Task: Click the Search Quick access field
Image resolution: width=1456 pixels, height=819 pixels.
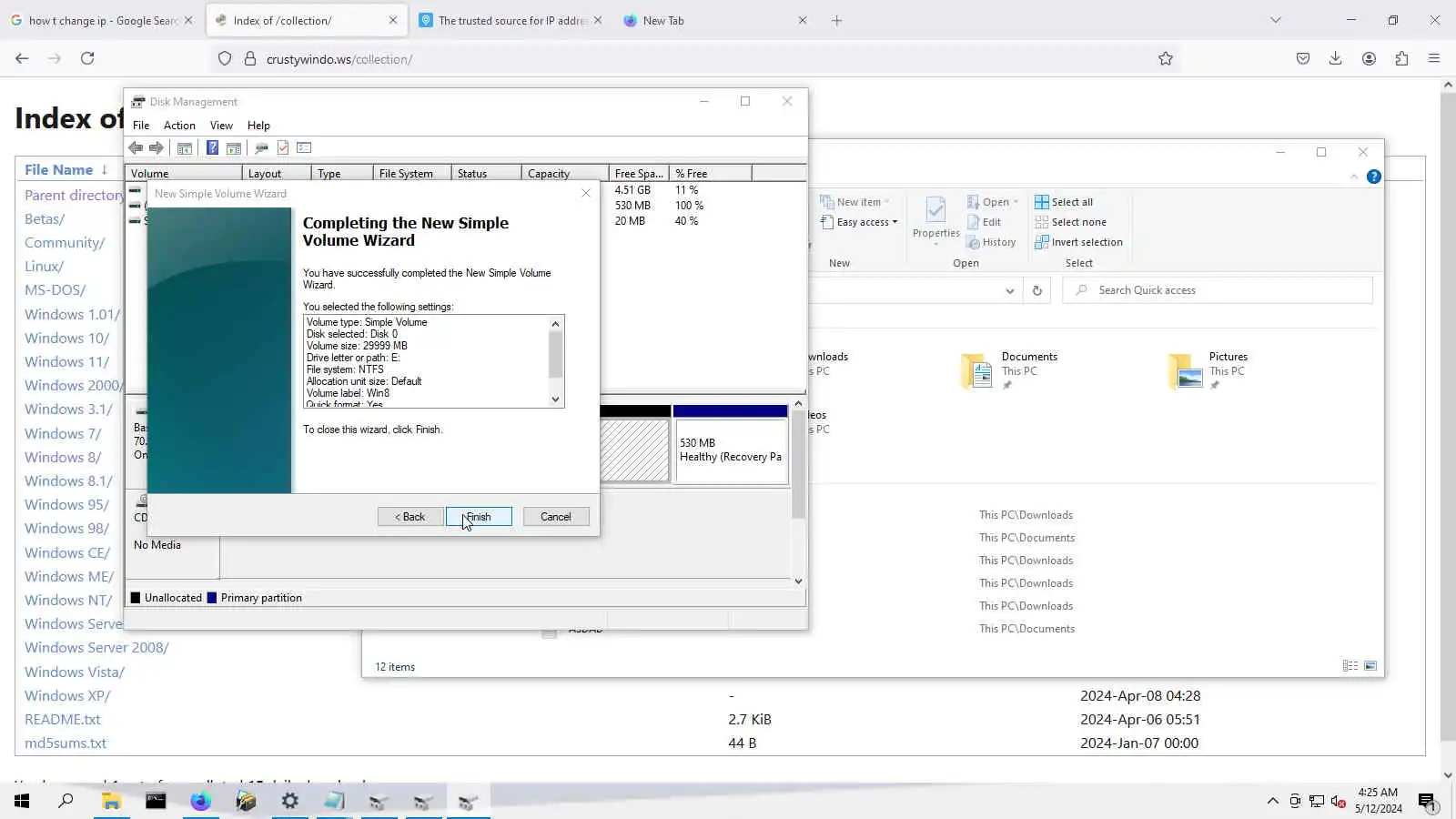Action: (1218, 290)
